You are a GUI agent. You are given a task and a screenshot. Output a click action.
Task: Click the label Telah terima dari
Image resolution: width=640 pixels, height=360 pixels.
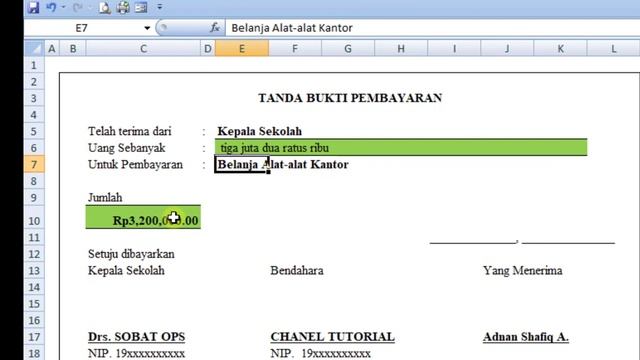129,131
